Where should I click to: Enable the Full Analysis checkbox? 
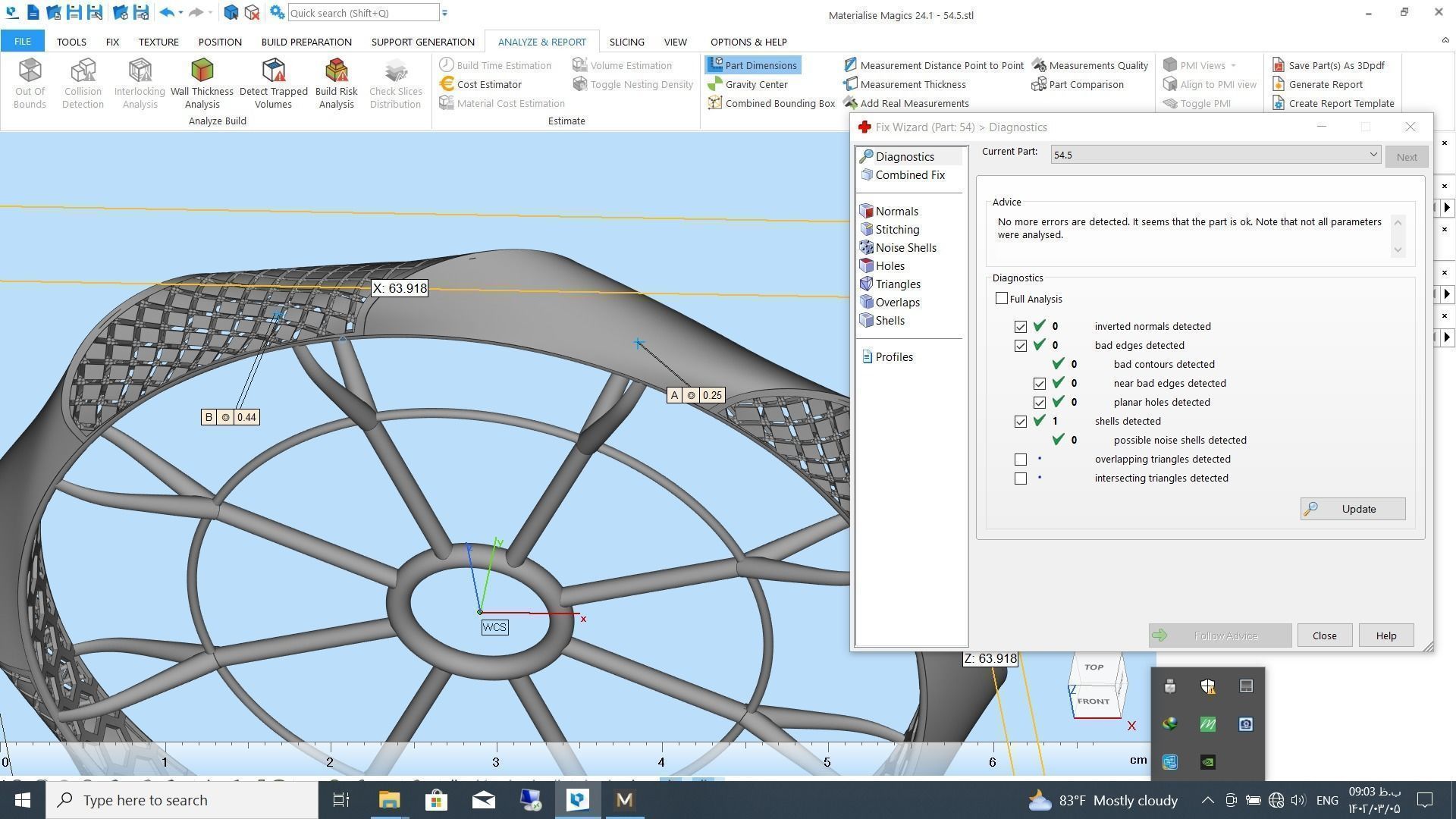pos(1002,299)
